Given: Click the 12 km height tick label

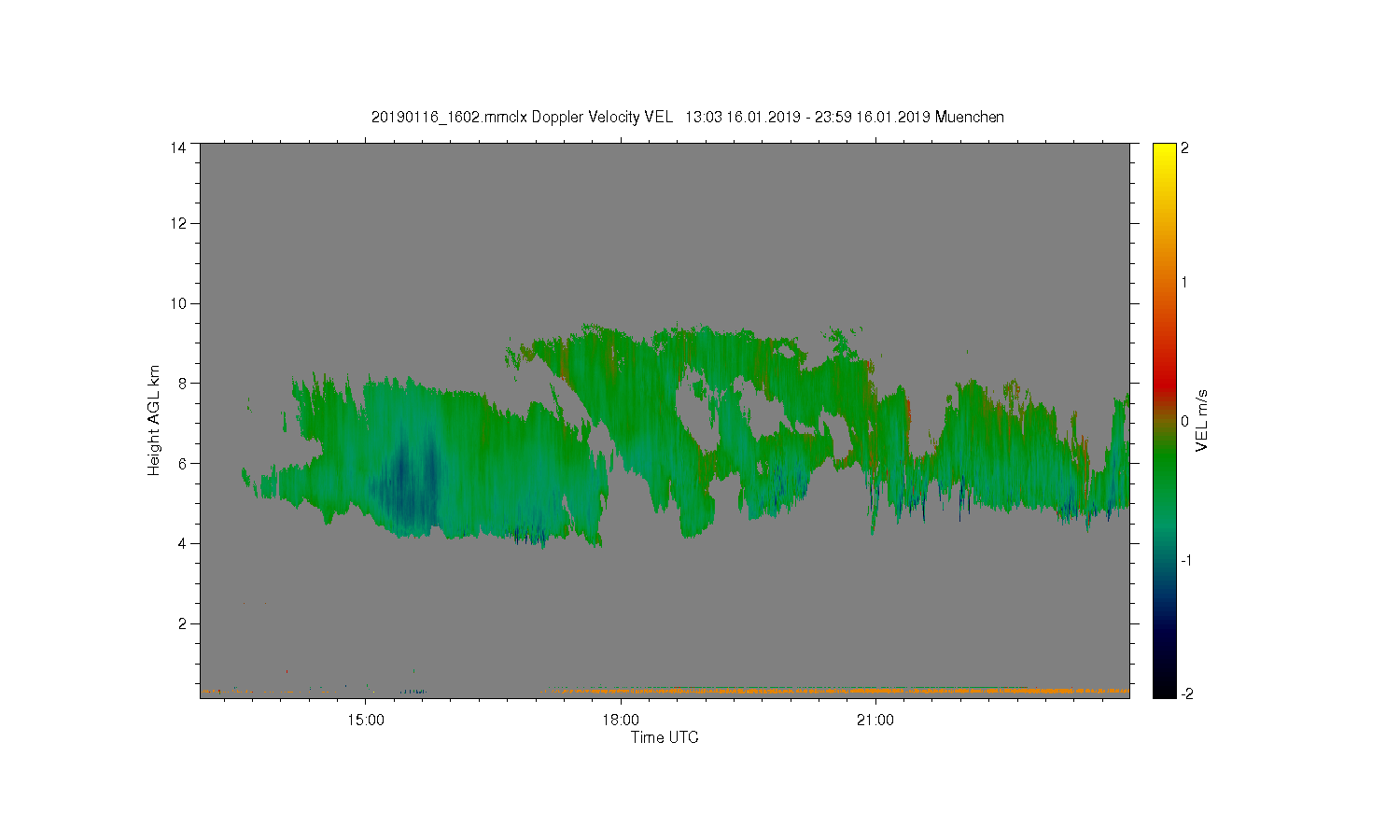Looking at the screenshot, I should point(177,223).
